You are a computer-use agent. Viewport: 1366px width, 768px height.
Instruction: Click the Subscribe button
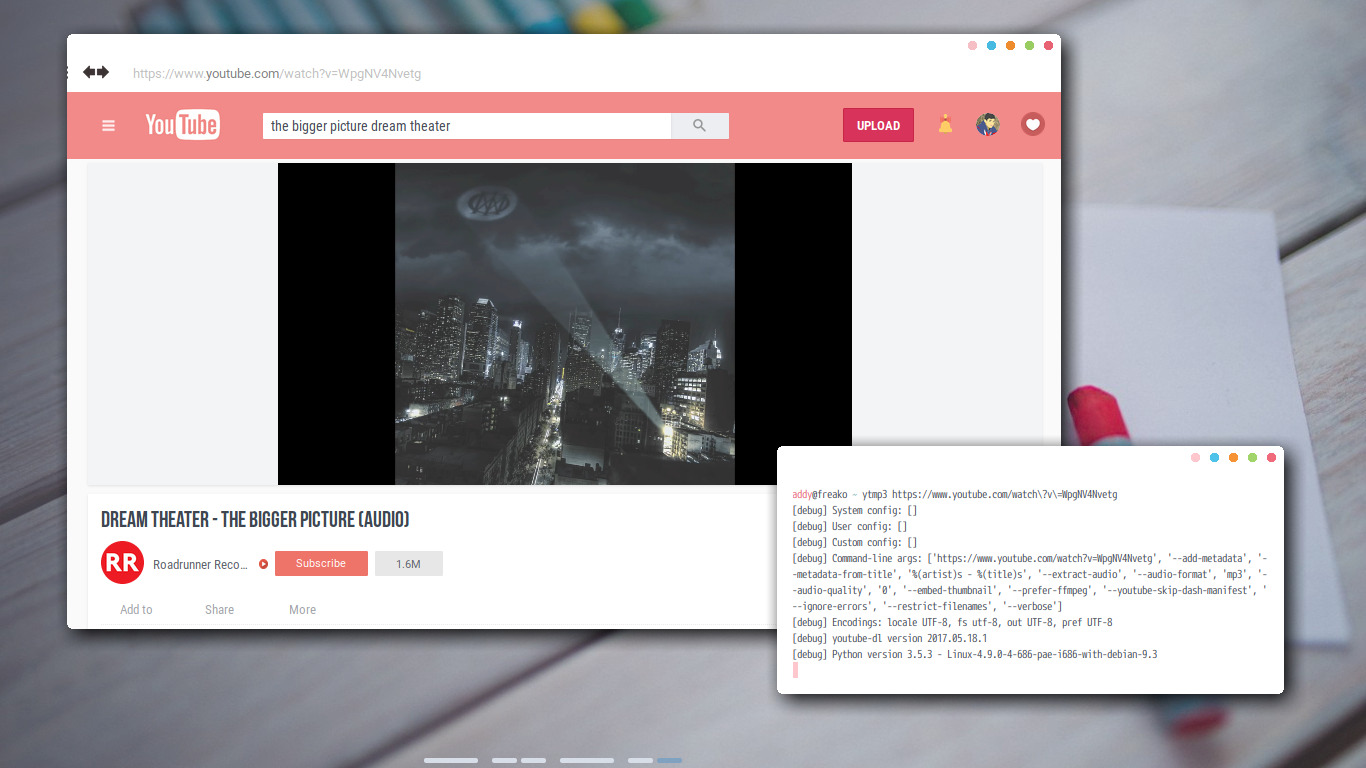321,563
